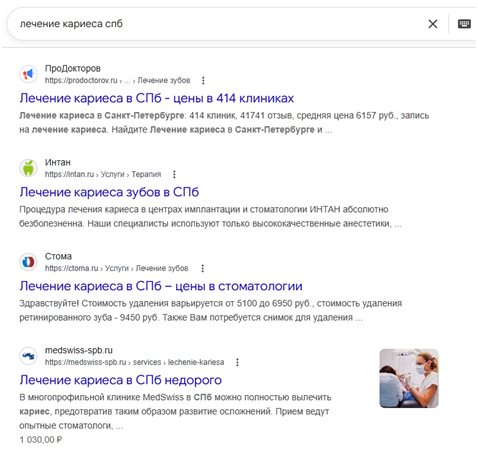Viewport: 478px width, 457px height.
Task: Open the three-dot menu next to ctoma.ru
Action: click(202, 268)
